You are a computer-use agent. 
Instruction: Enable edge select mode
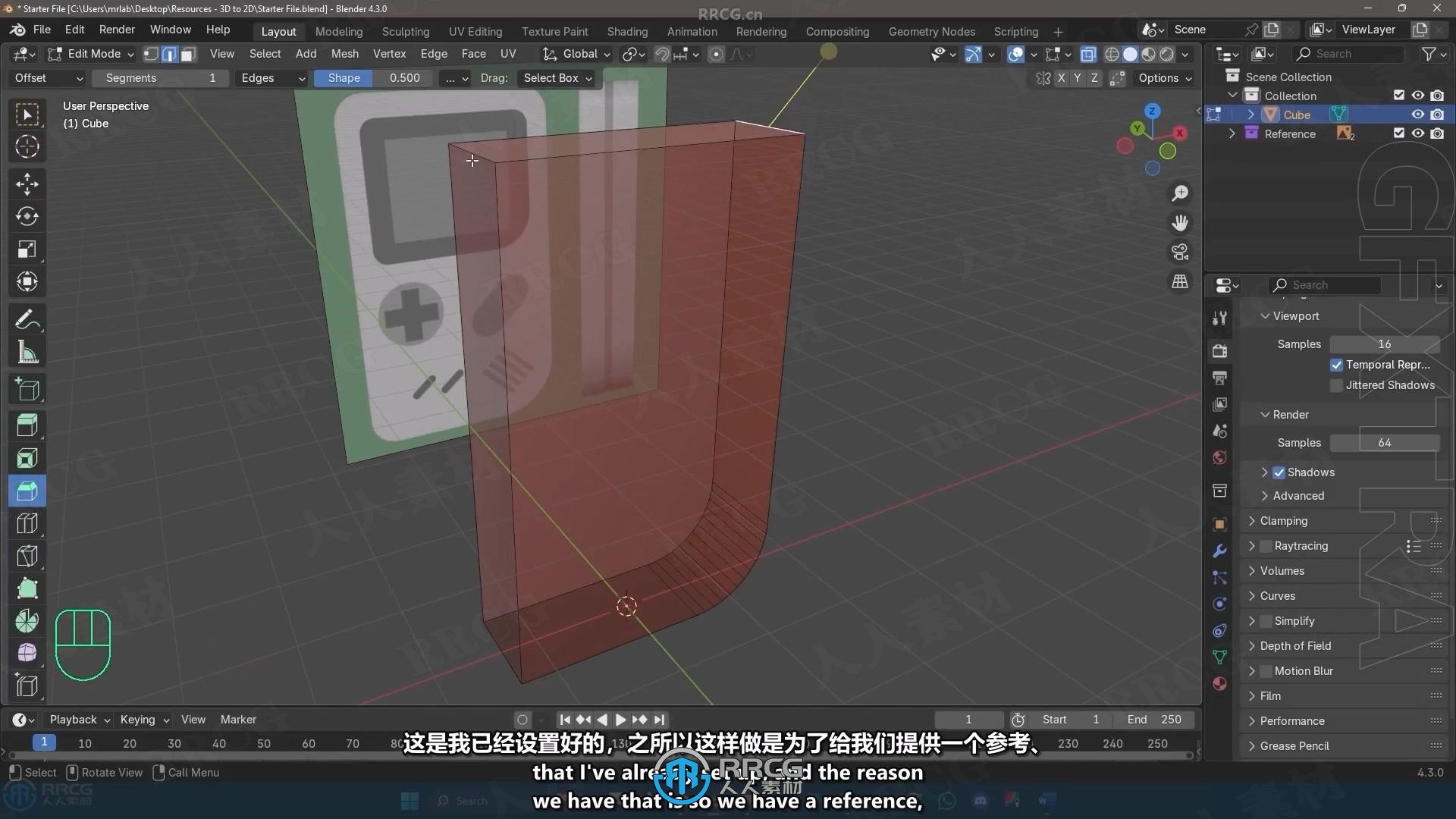169,54
